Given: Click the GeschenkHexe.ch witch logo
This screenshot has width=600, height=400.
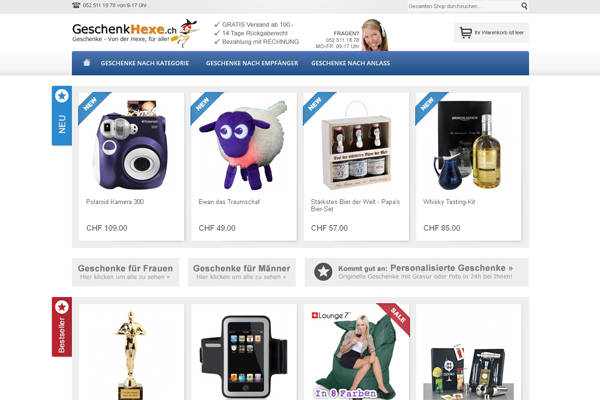Looking at the screenshot, I should [x=135, y=33].
